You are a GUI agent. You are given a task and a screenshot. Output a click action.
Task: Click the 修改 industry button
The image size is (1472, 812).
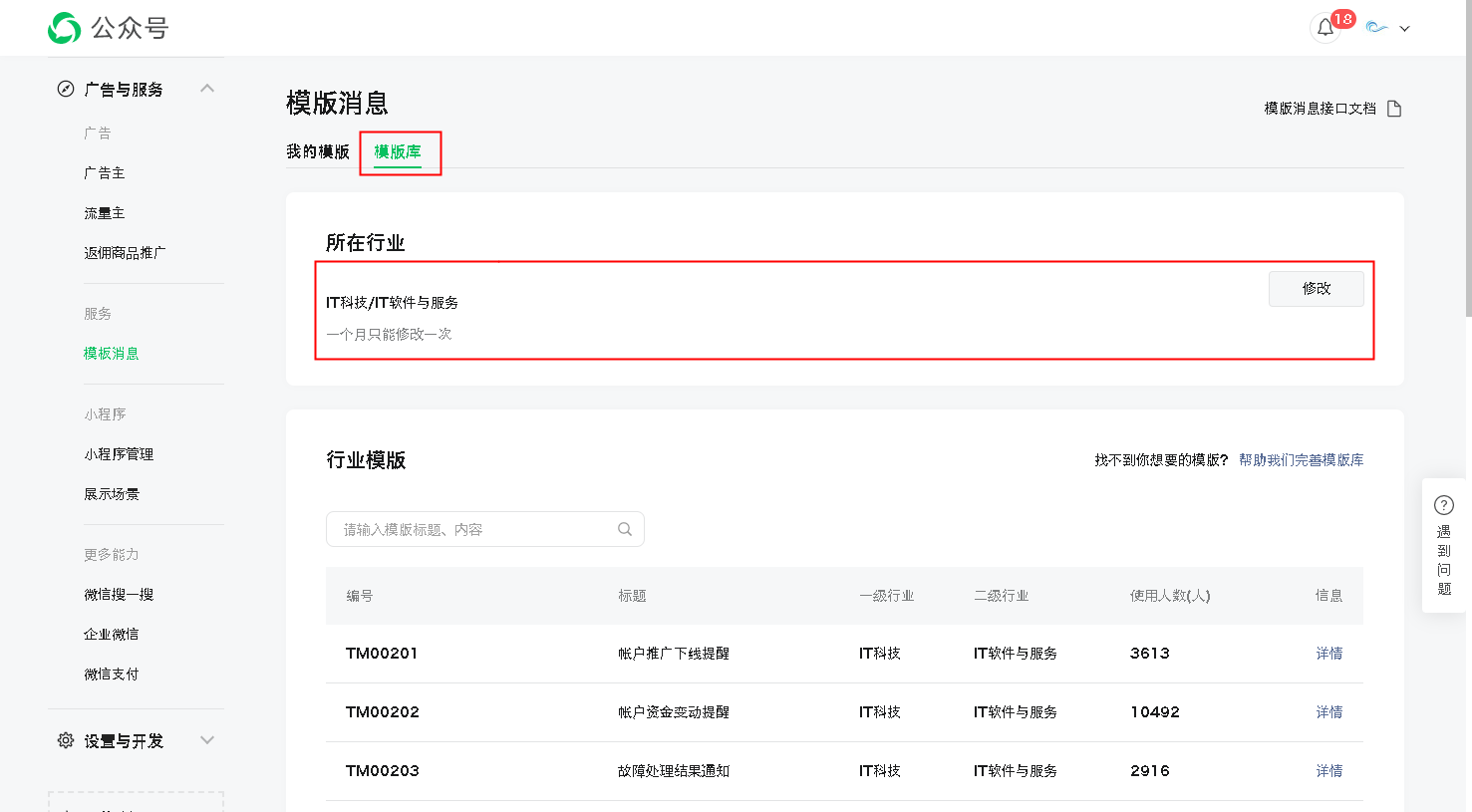point(1316,288)
